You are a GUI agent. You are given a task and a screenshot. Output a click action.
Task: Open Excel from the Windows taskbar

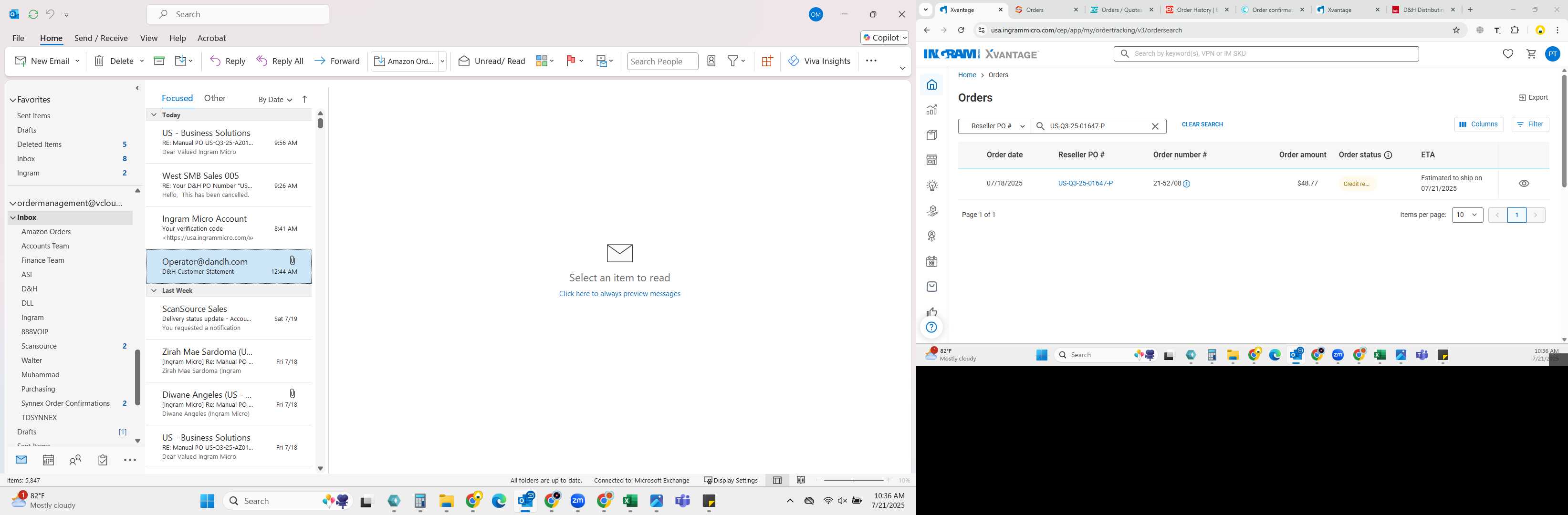pos(629,501)
